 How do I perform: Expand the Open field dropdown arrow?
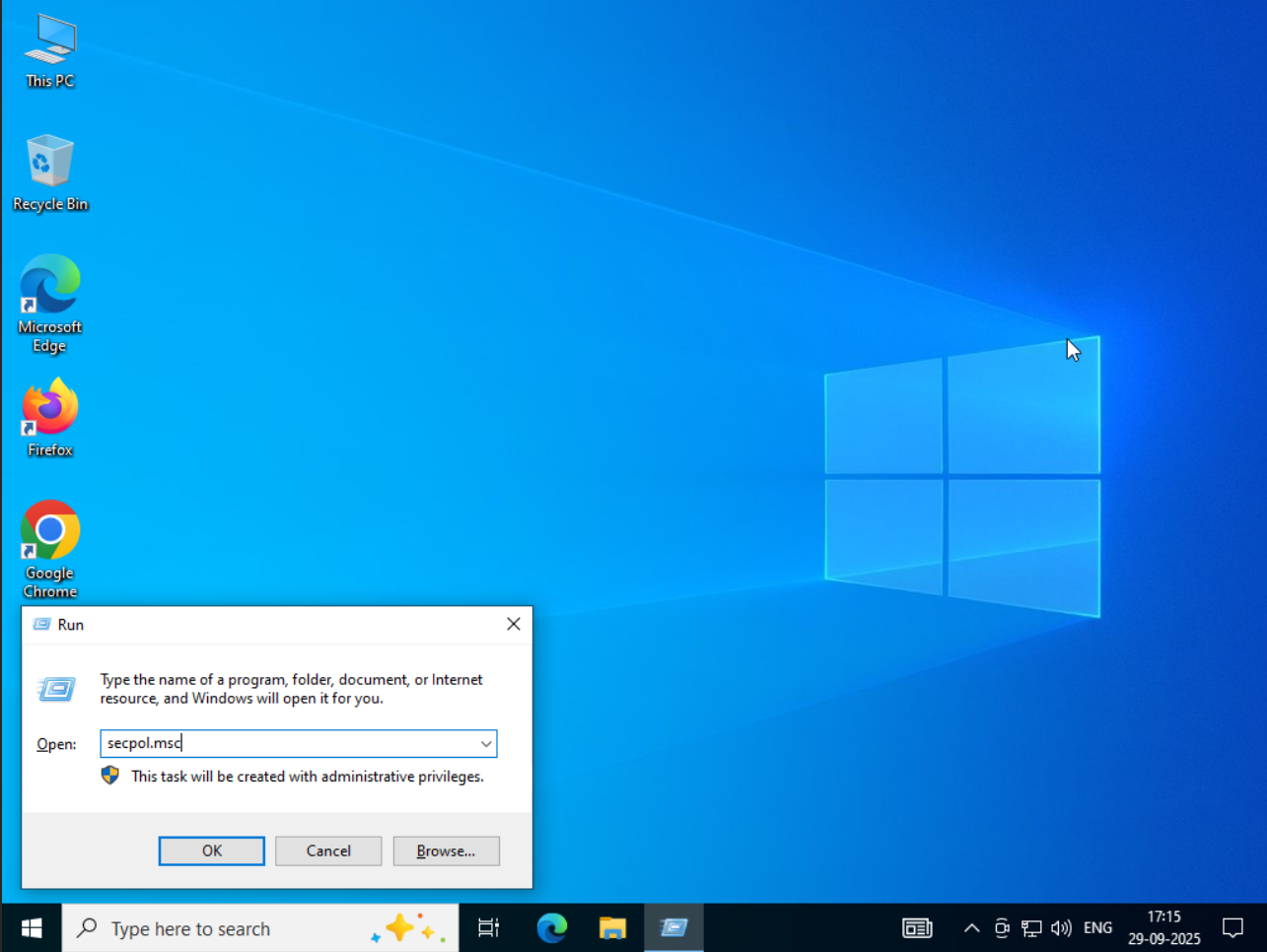click(x=486, y=744)
